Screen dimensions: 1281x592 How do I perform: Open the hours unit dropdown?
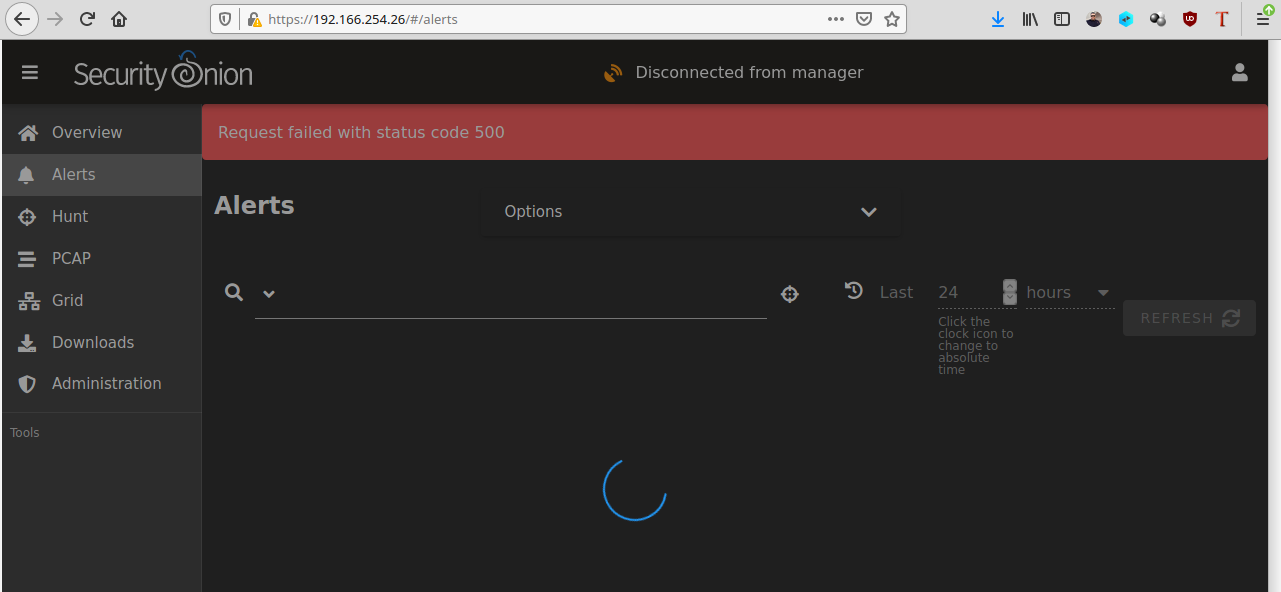(x=1070, y=292)
